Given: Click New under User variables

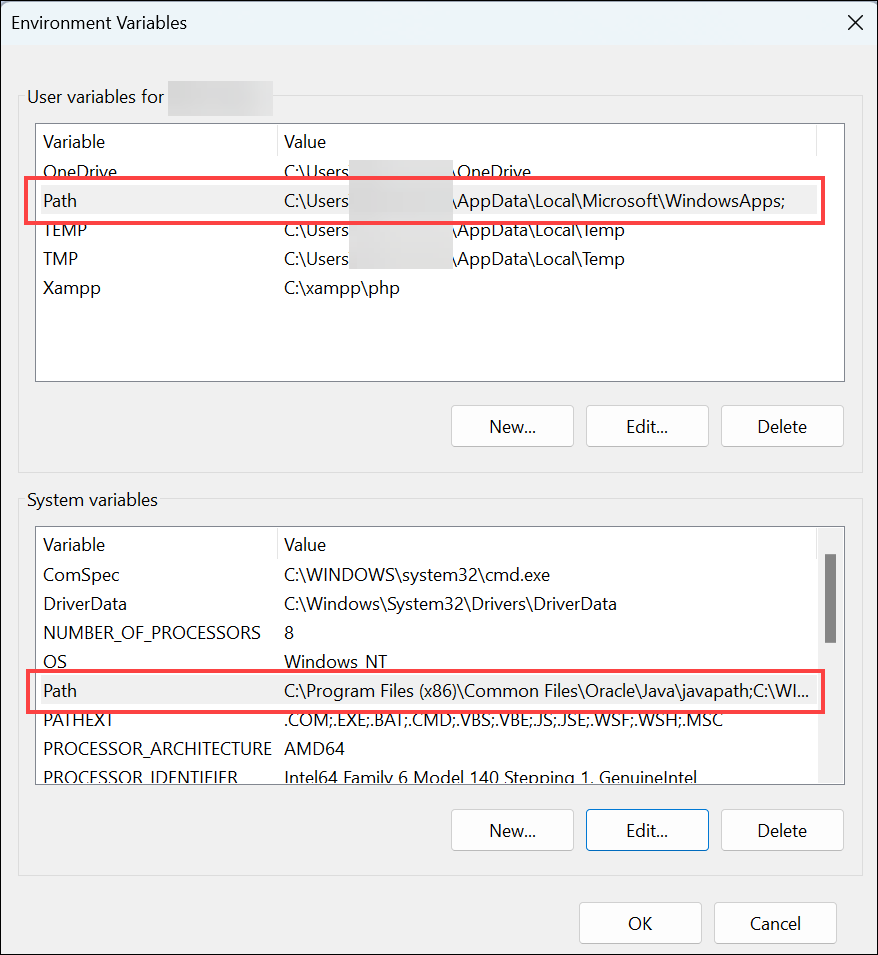Looking at the screenshot, I should (x=512, y=426).
